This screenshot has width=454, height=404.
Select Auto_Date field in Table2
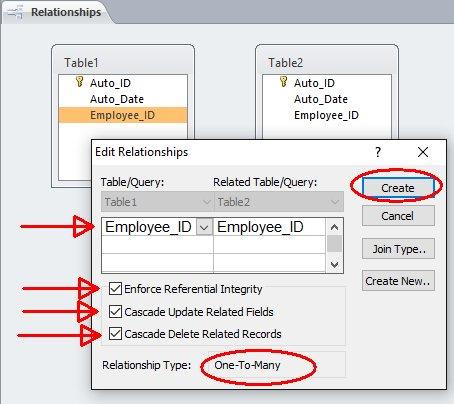click(x=327, y=99)
